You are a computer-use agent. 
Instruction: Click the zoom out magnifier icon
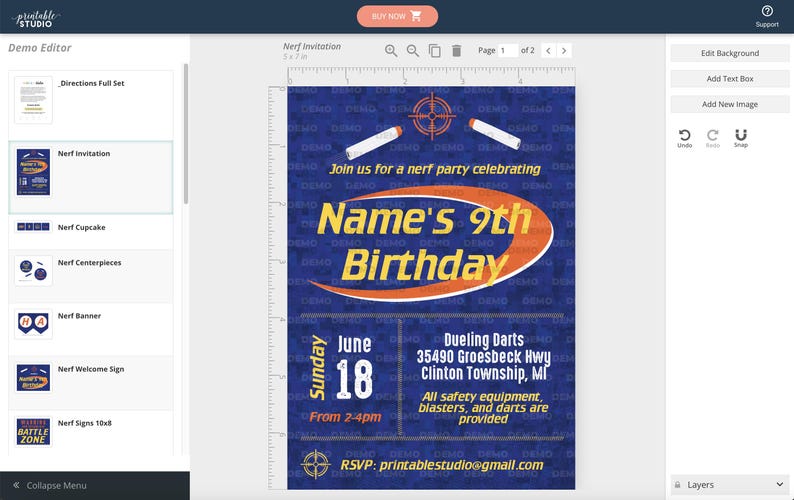[x=413, y=51]
